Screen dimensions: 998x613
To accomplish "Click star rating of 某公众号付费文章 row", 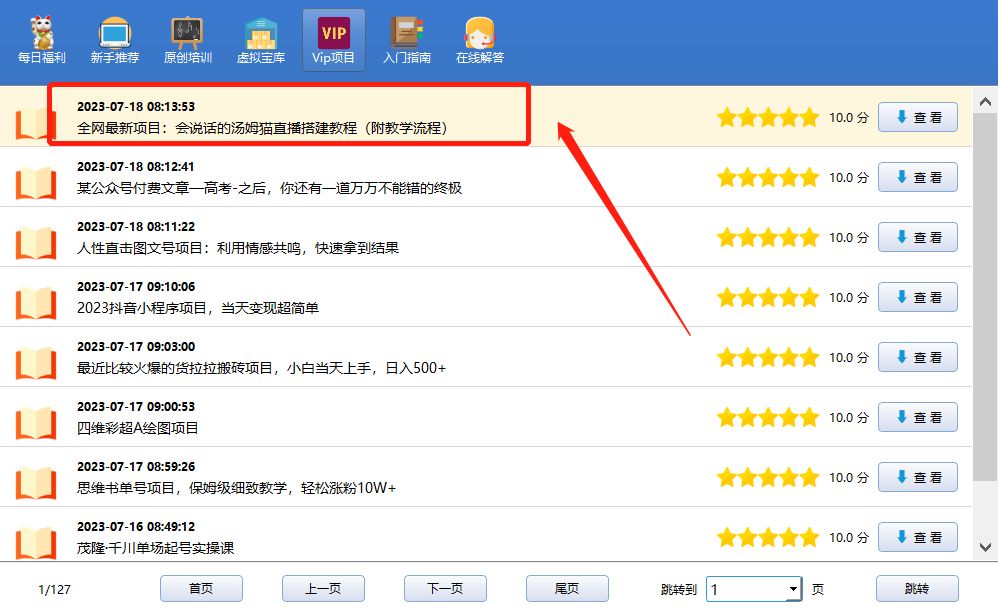I will pyautogui.click(x=768, y=177).
